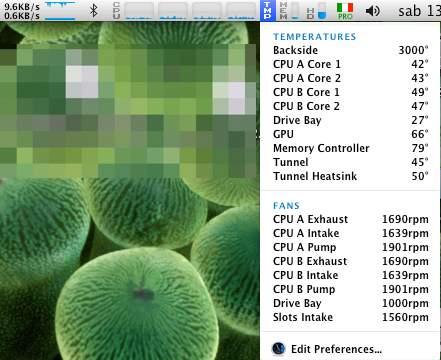Click the second CPU core graph
The image size is (441, 360).
point(173,11)
